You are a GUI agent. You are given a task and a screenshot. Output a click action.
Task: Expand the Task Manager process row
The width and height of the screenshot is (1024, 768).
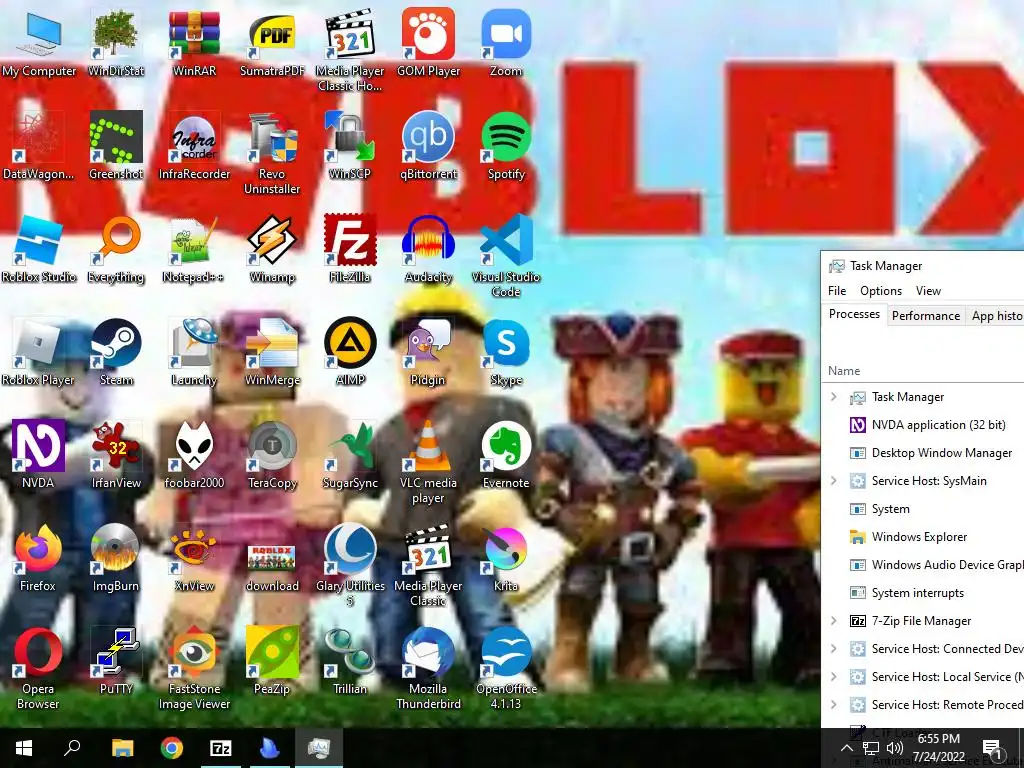click(x=834, y=396)
